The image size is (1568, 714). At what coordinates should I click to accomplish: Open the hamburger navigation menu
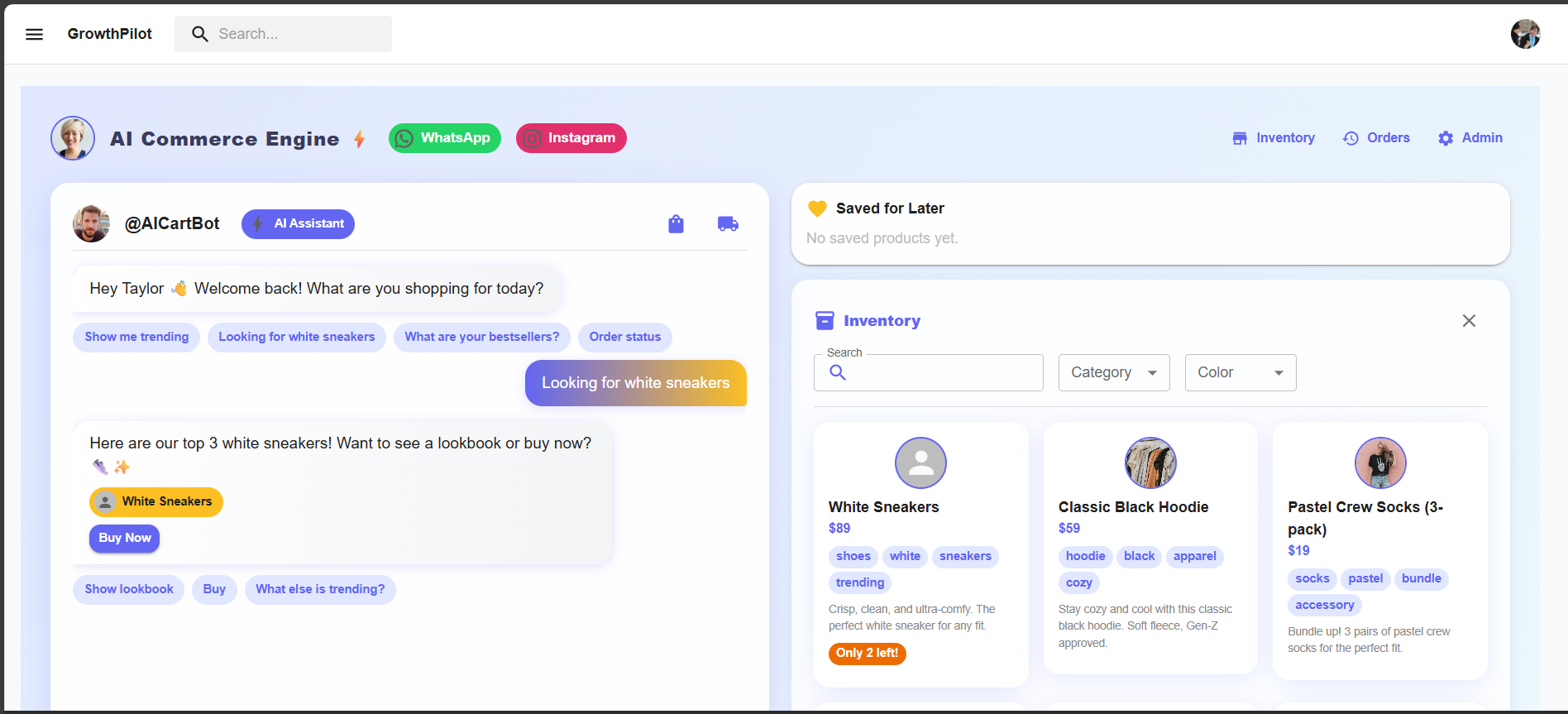(x=34, y=34)
